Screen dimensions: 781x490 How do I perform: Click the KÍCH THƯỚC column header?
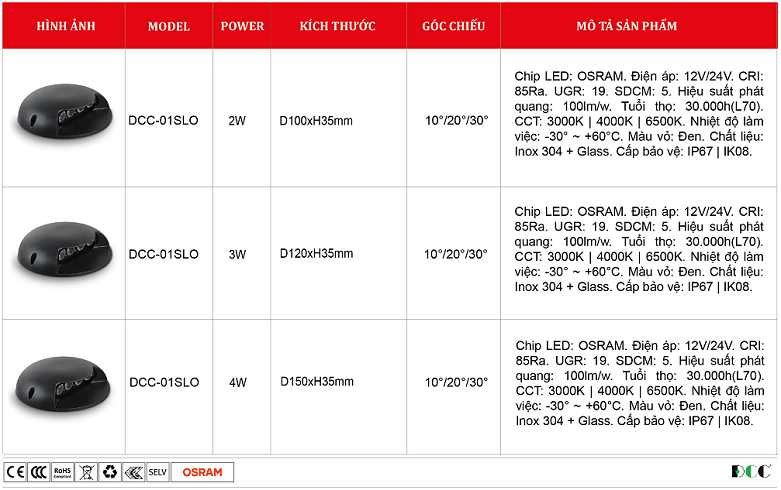(x=337, y=26)
